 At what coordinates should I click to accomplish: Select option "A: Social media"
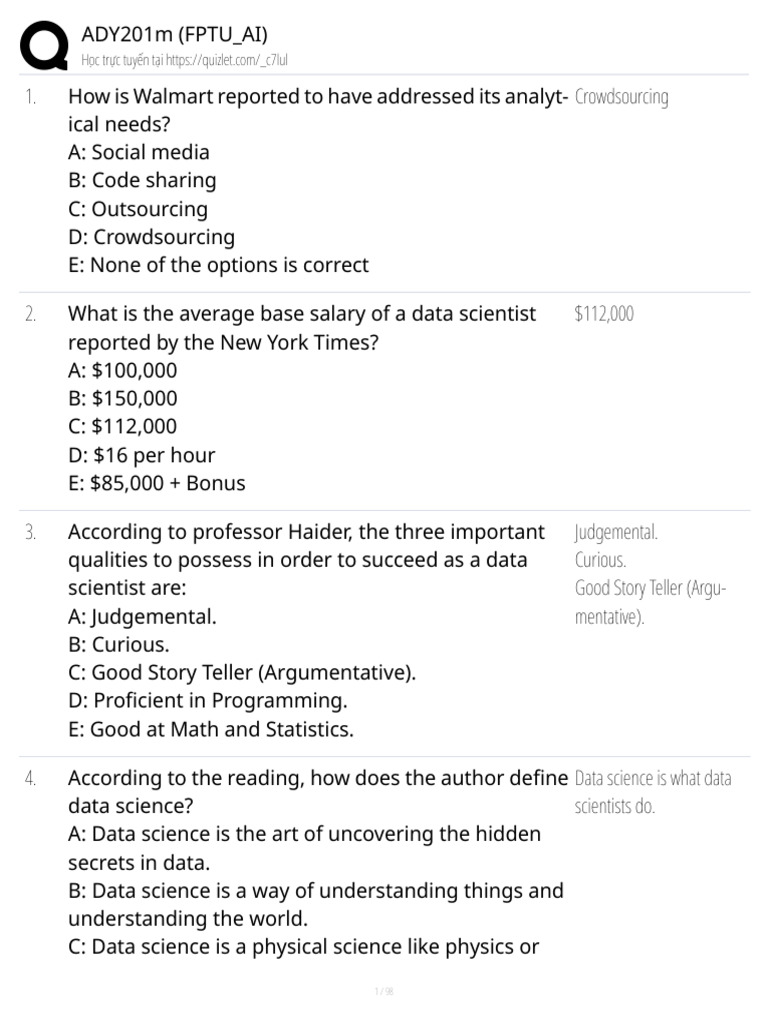click(138, 152)
